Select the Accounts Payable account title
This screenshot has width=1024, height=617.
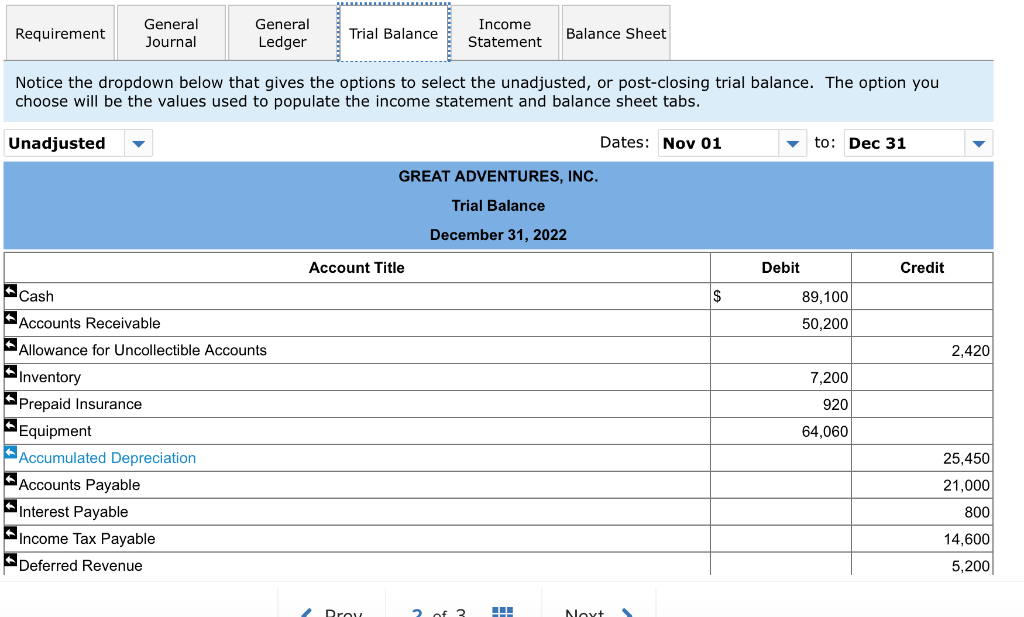(79, 485)
